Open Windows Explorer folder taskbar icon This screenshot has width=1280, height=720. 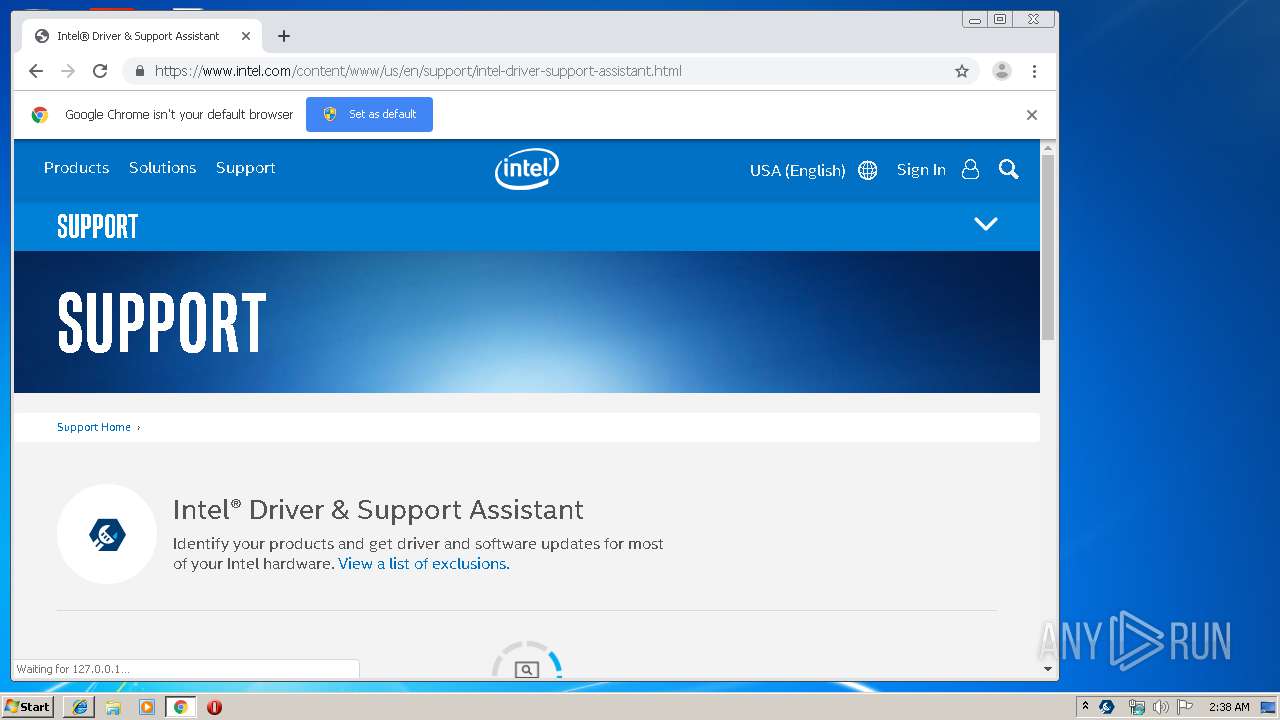point(113,707)
